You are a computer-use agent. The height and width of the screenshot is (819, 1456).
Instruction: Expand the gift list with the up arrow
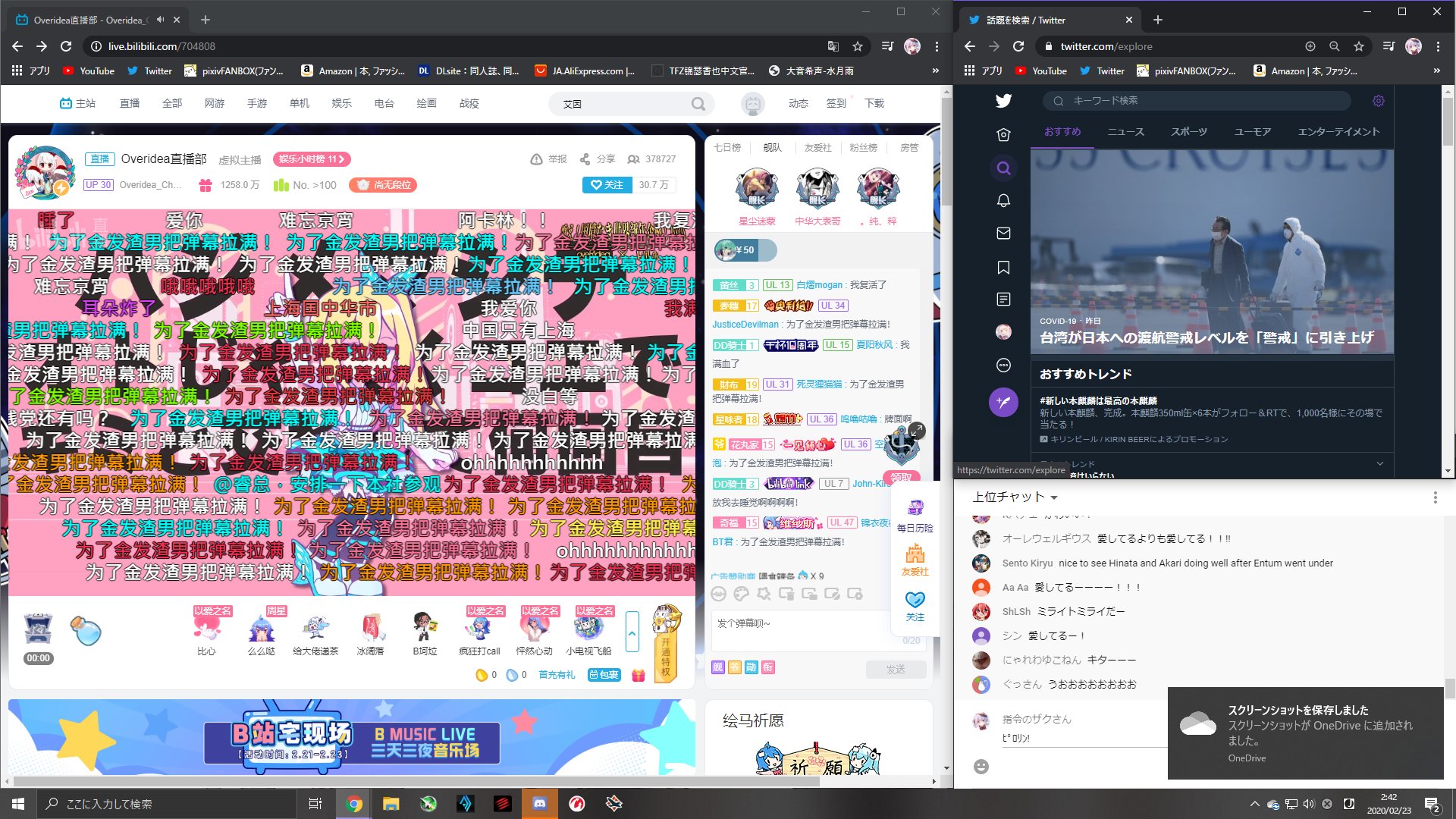[632, 631]
